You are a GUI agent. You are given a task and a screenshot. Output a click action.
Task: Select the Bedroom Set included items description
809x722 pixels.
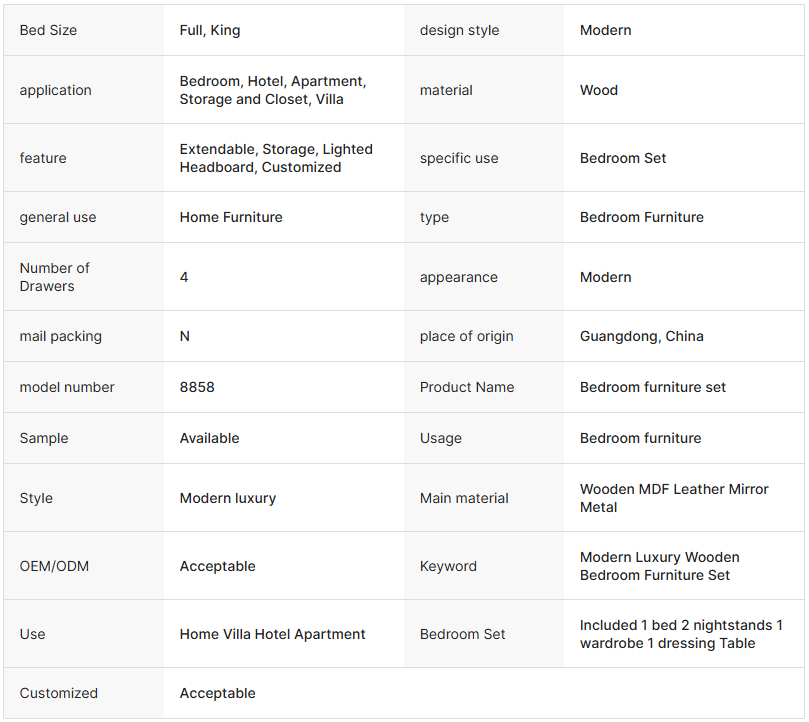(681, 634)
